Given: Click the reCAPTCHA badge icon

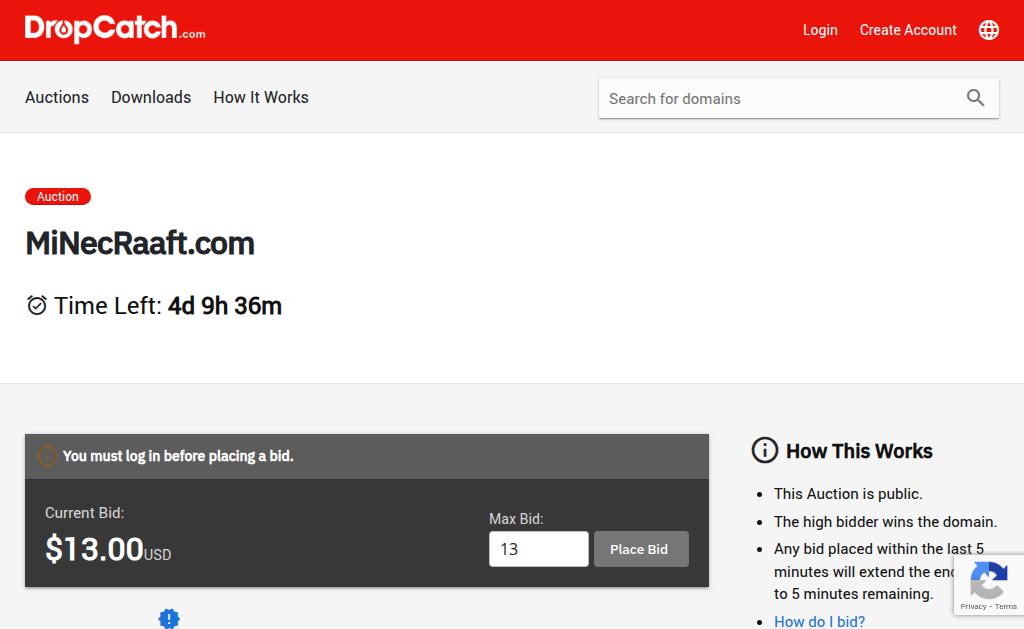Looking at the screenshot, I should pos(988,580).
